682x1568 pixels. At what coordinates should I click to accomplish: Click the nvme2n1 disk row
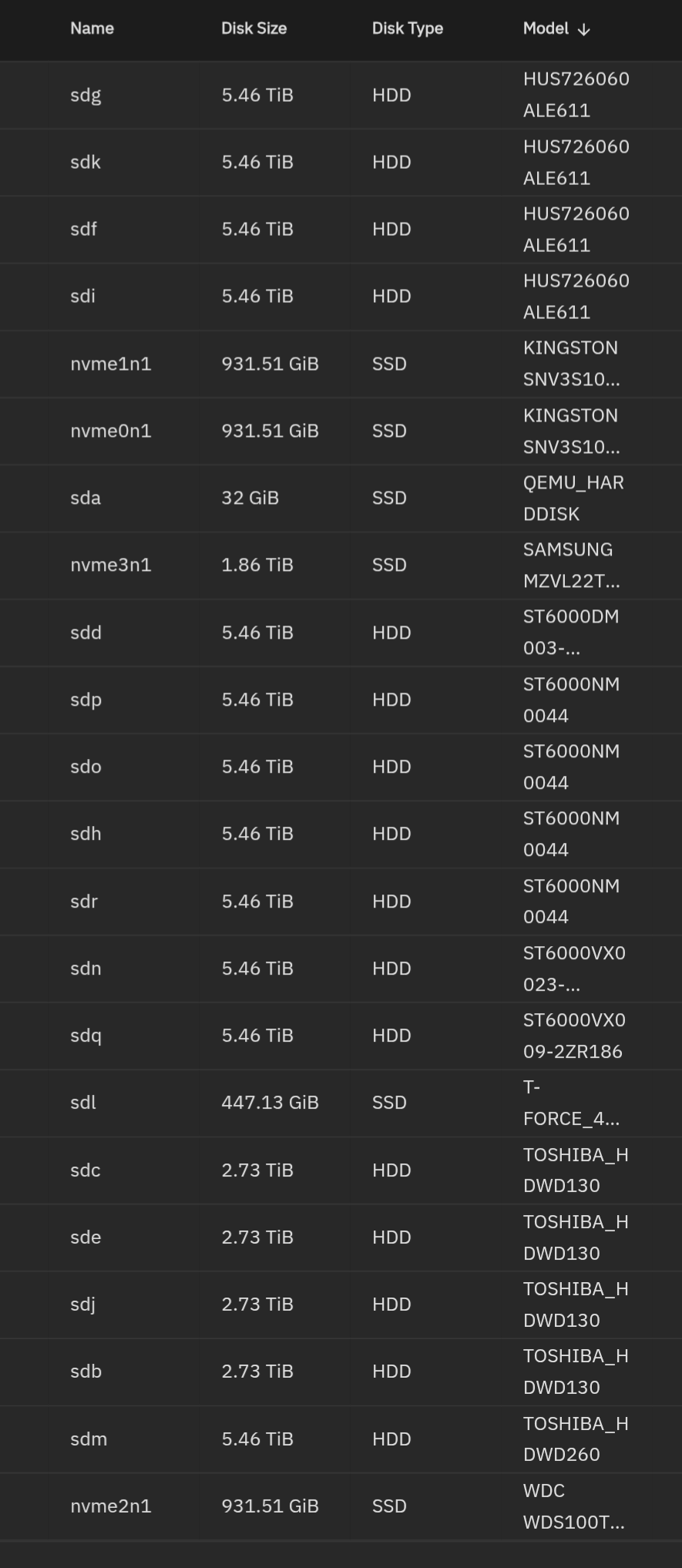click(110, 1506)
